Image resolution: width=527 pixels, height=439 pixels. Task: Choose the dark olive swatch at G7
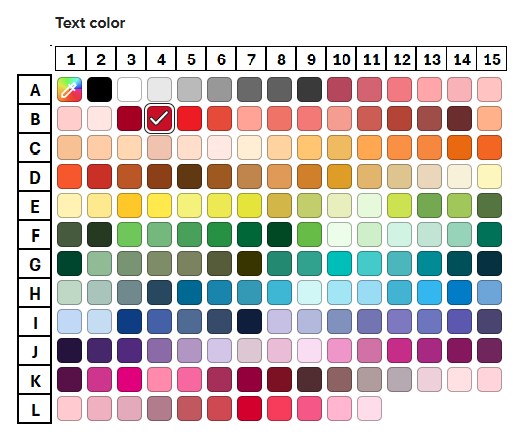[249, 263]
